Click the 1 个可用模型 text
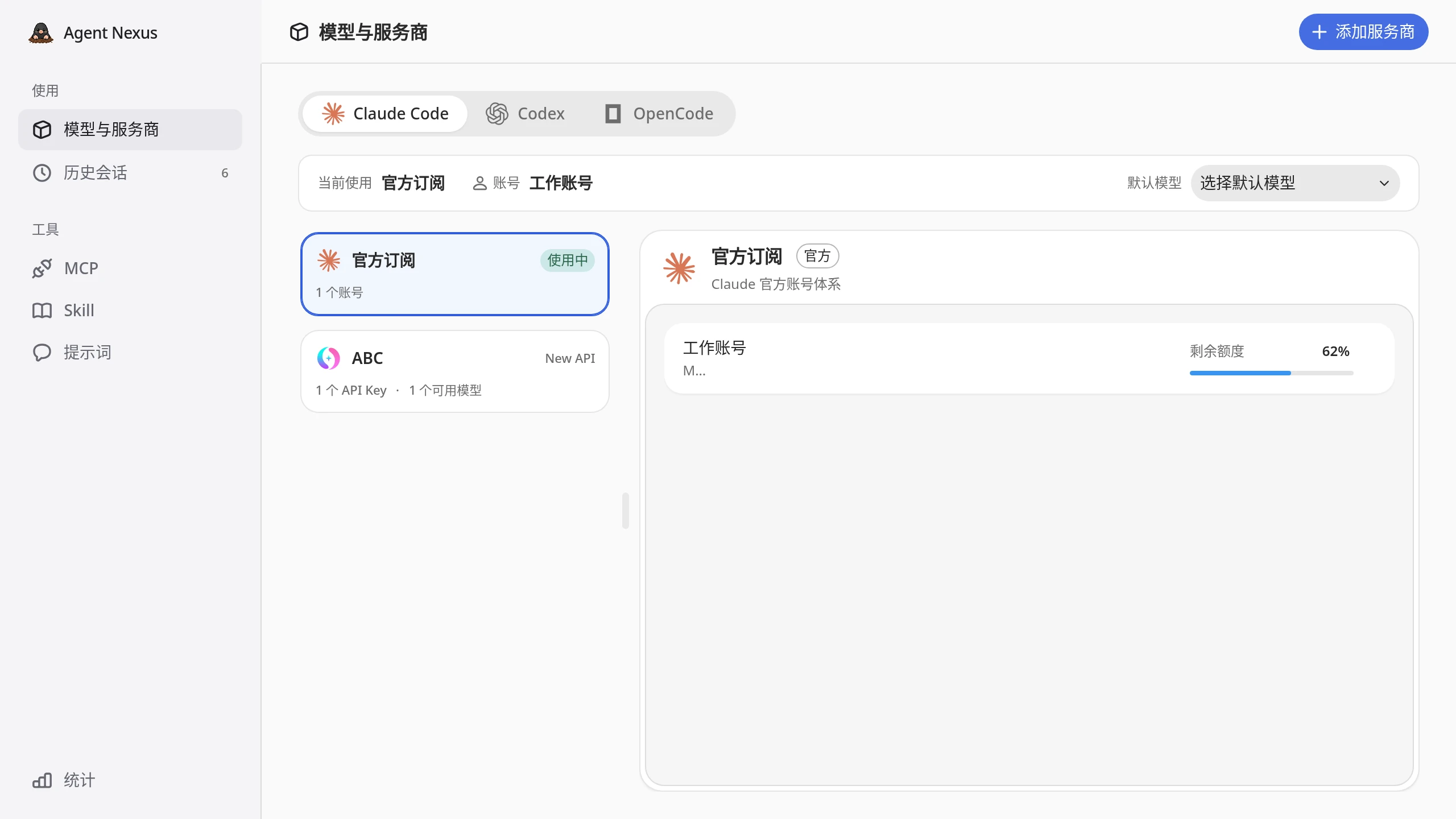The image size is (1456, 819). tap(445, 390)
